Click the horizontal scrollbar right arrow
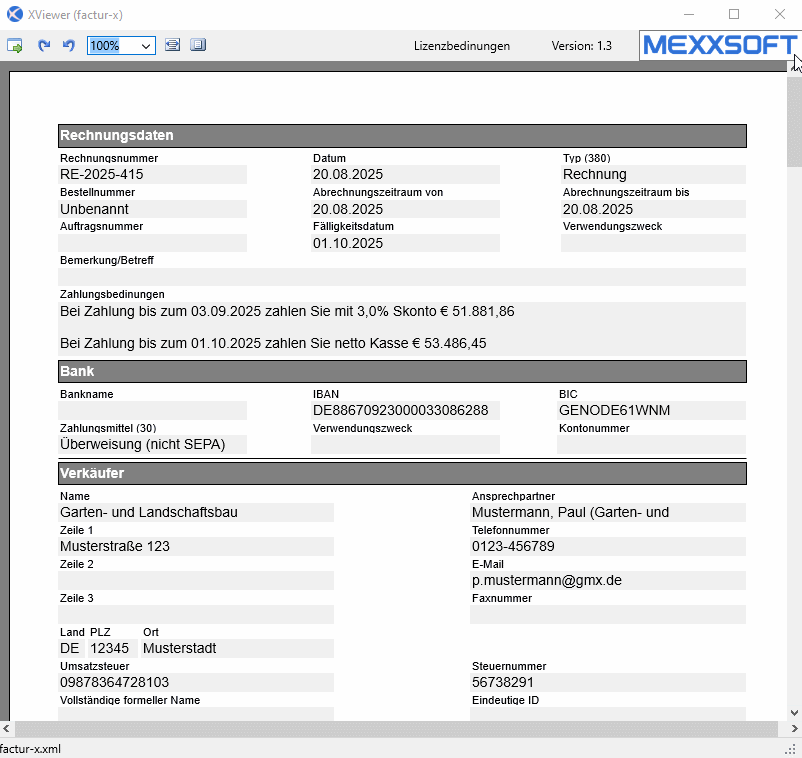 point(794,728)
